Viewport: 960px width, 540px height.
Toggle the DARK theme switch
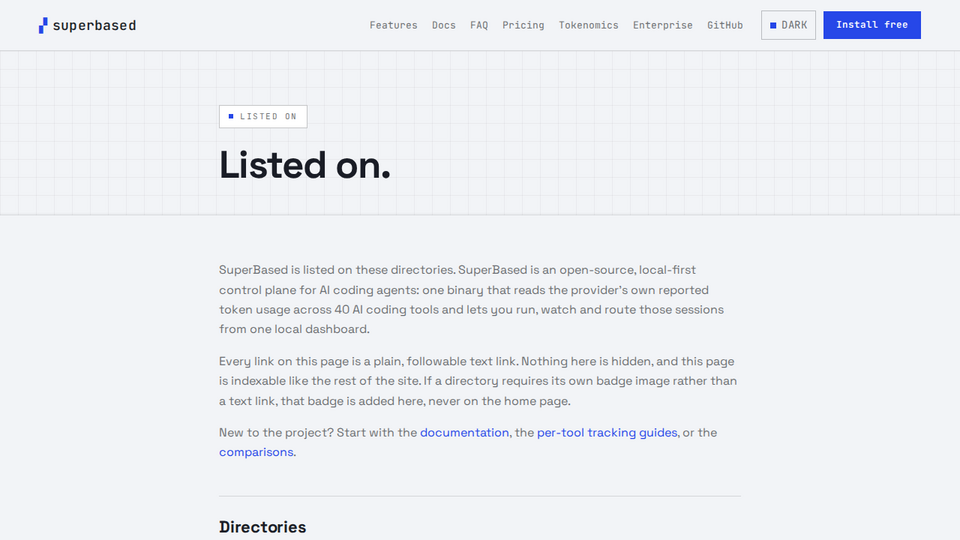788,25
